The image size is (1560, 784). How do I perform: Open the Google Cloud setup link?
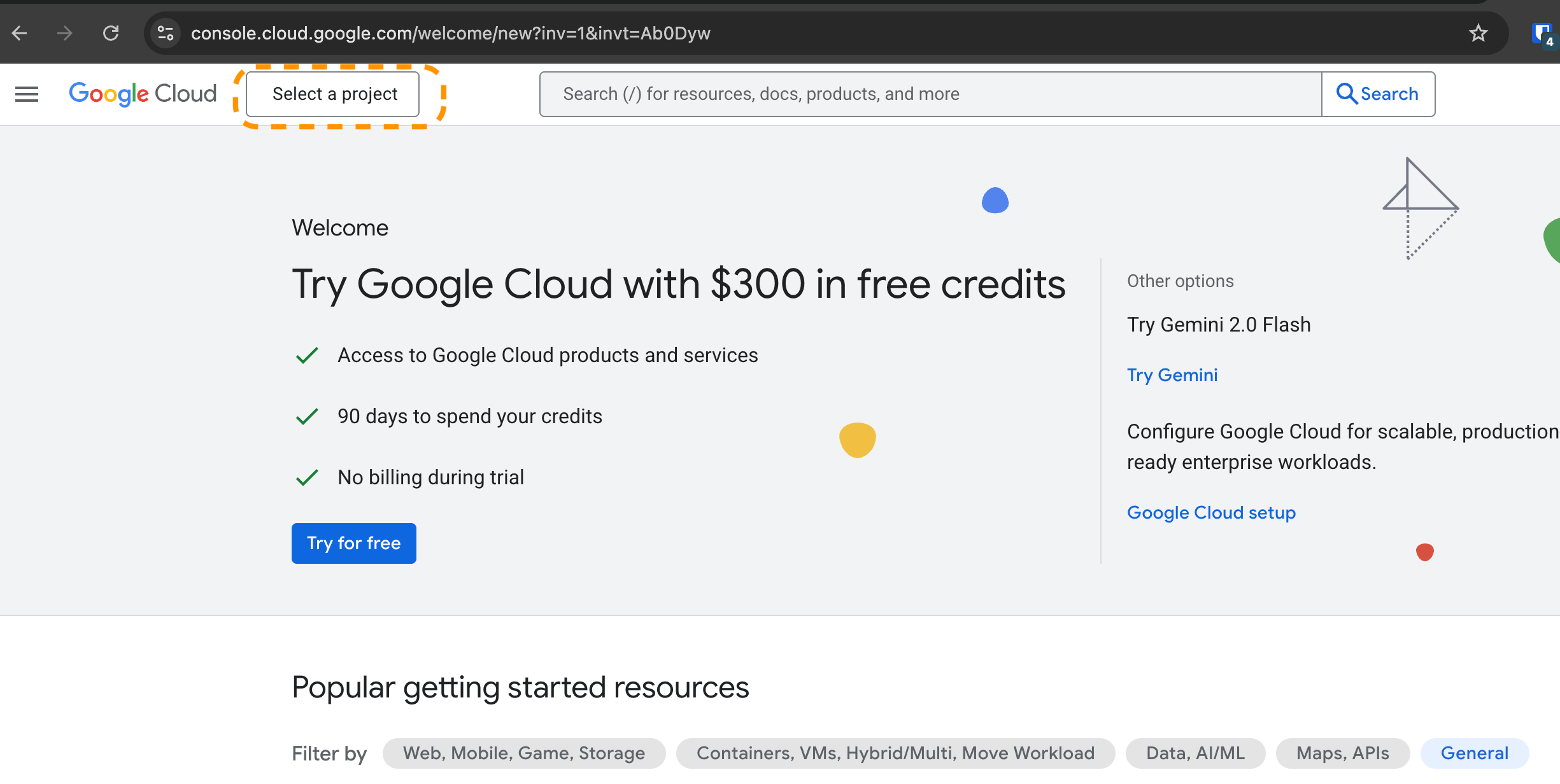click(1211, 513)
